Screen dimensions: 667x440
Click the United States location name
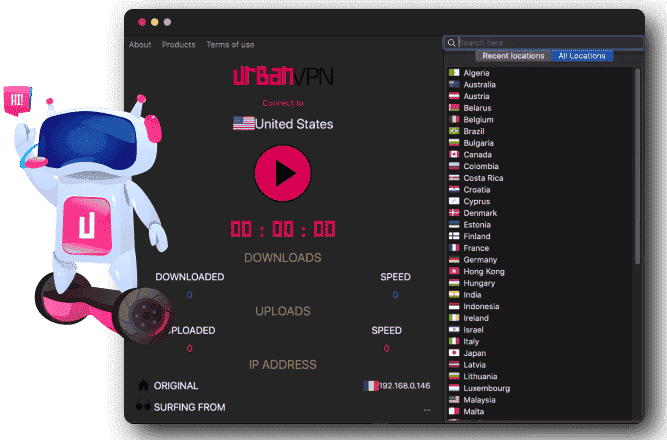294,124
